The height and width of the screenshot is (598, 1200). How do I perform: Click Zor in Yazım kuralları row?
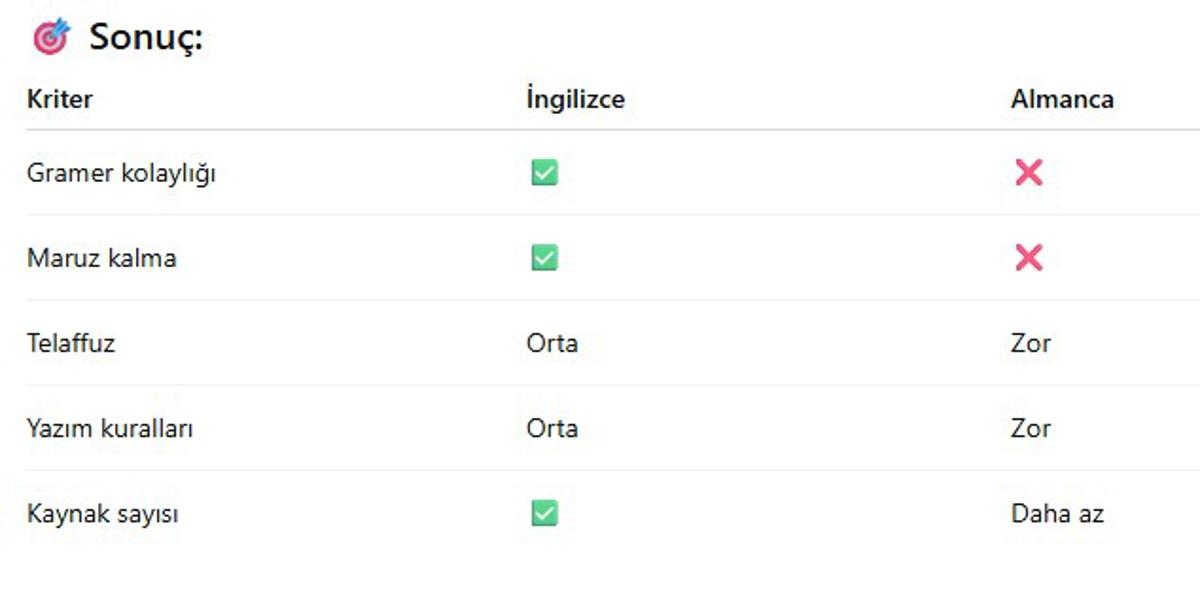coord(1031,429)
